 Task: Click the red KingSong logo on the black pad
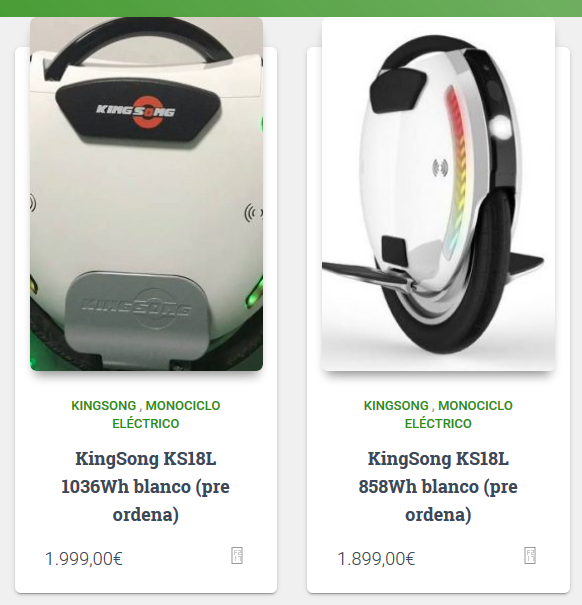[135, 111]
